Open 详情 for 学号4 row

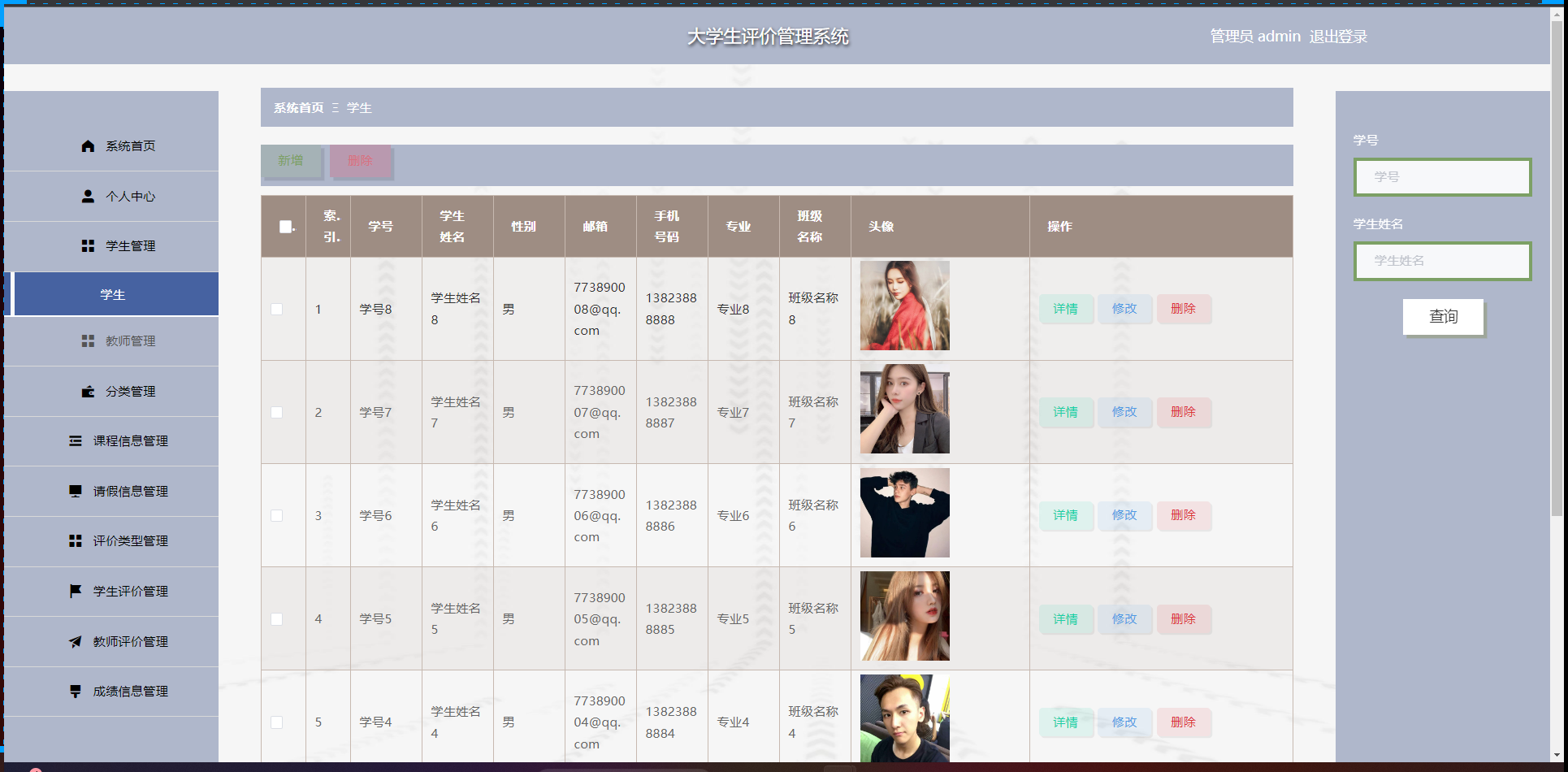coord(1066,722)
